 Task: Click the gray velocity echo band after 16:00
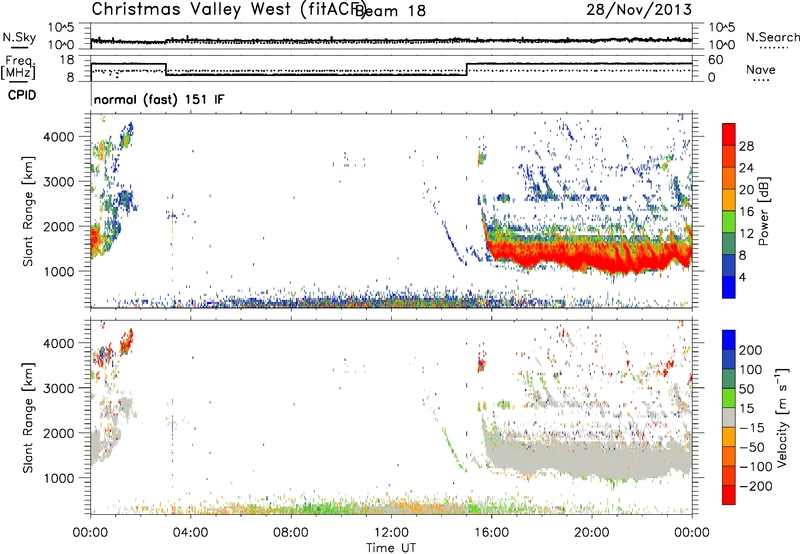click(x=587, y=459)
